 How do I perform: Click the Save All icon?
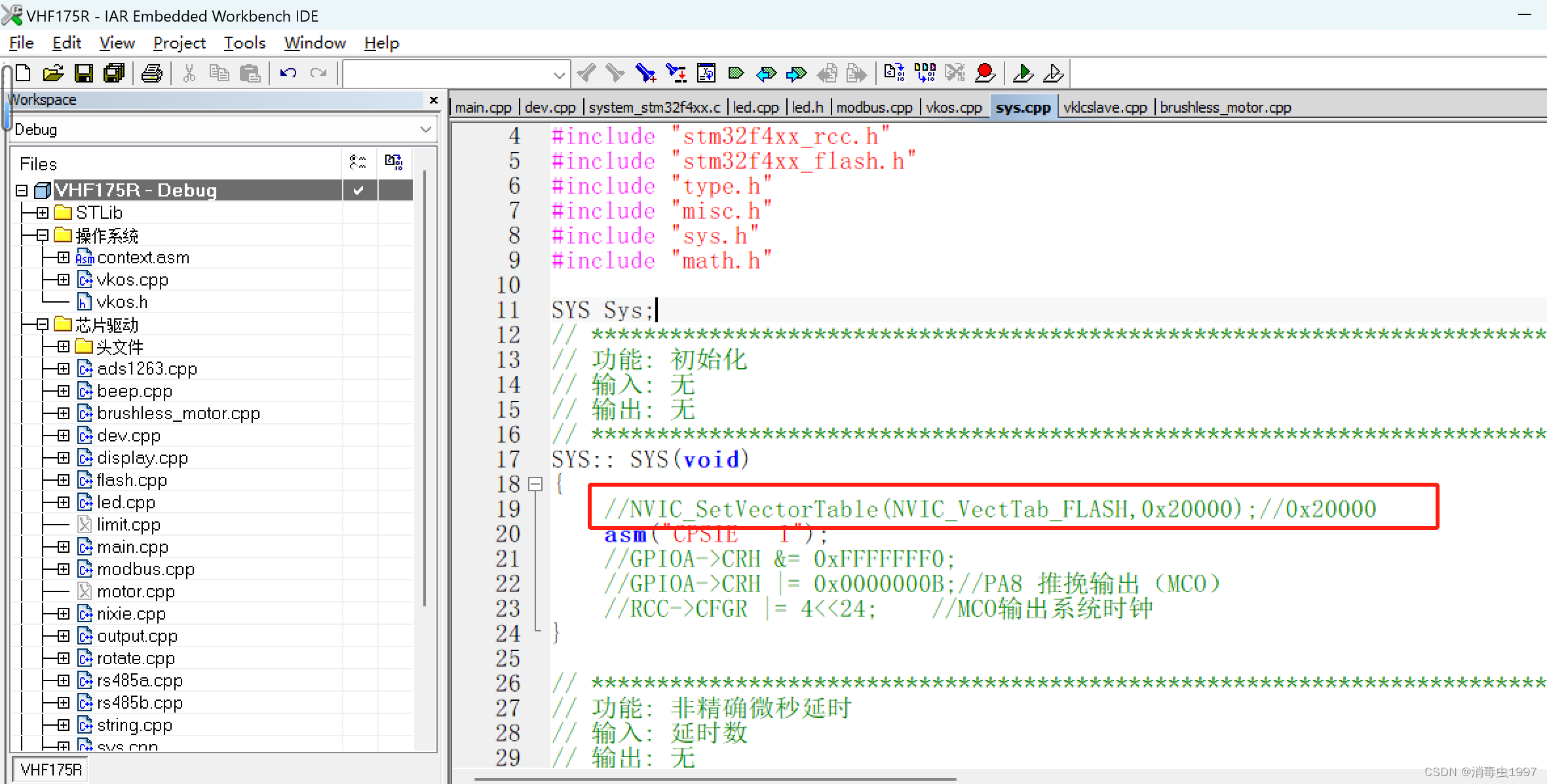(x=114, y=73)
